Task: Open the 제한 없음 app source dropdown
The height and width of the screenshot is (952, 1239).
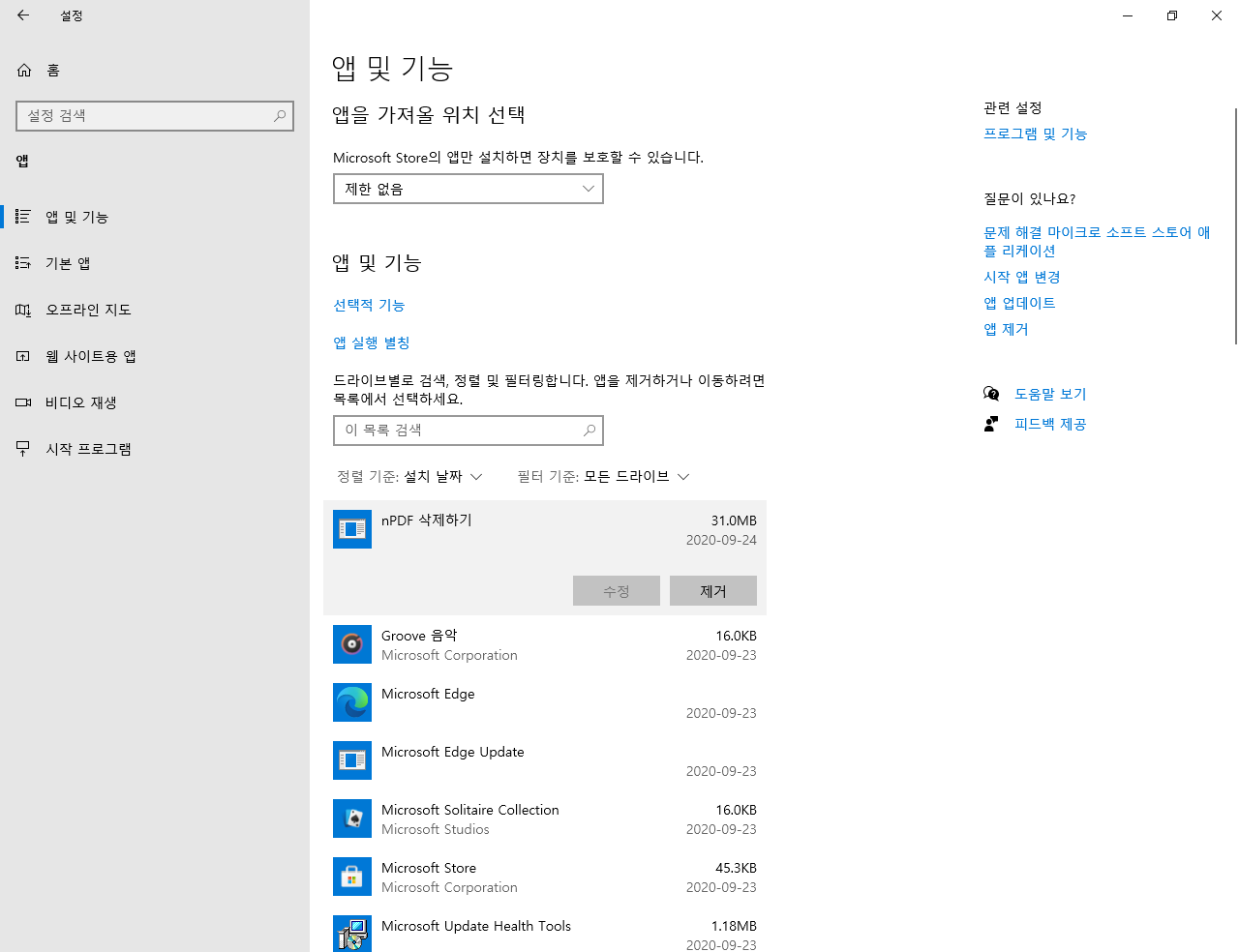Action: tap(468, 189)
